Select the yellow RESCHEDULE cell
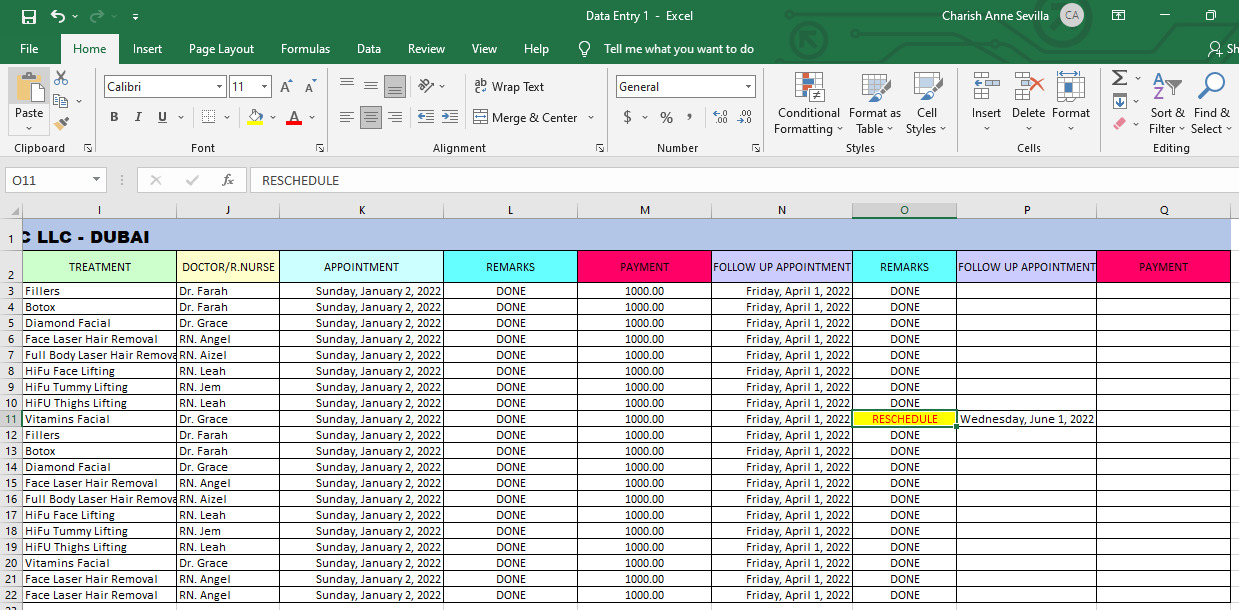1239x610 pixels. click(904, 419)
